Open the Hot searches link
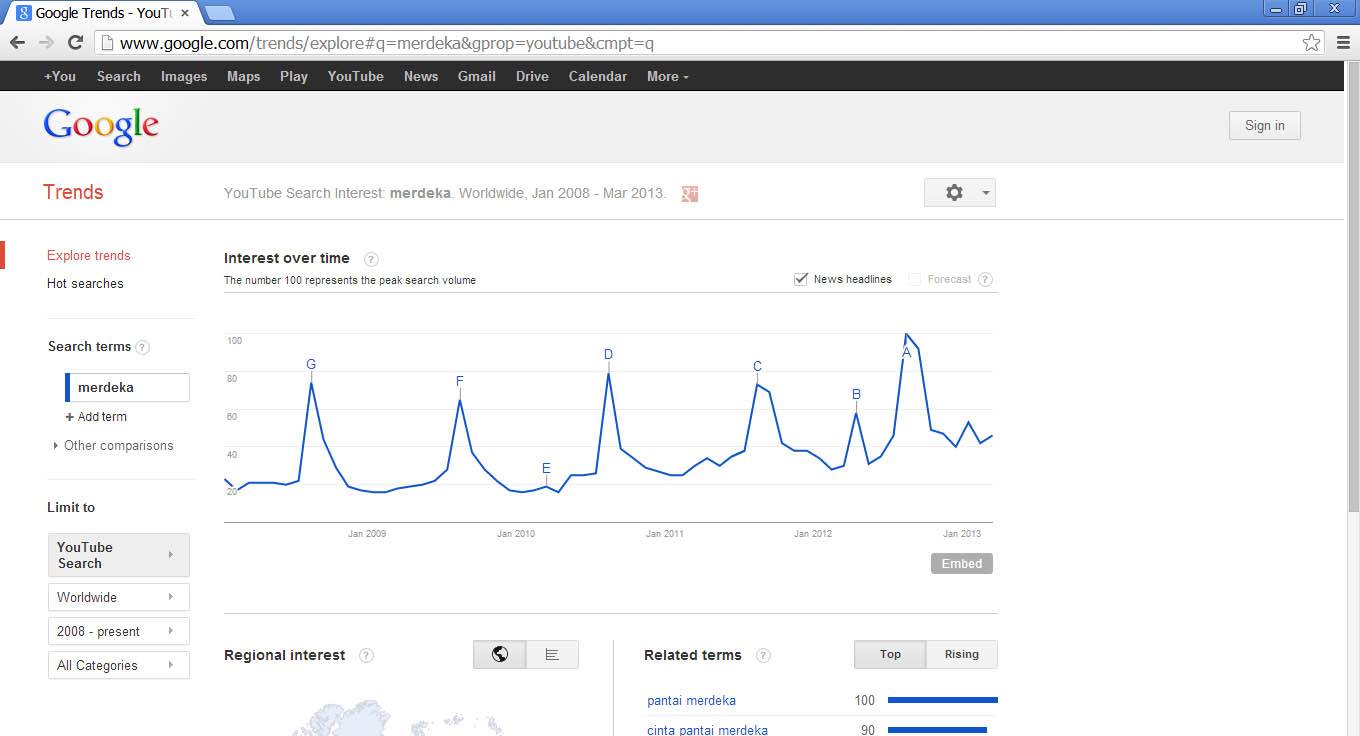The height and width of the screenshot is (736, 1360). tap(85, 284)
